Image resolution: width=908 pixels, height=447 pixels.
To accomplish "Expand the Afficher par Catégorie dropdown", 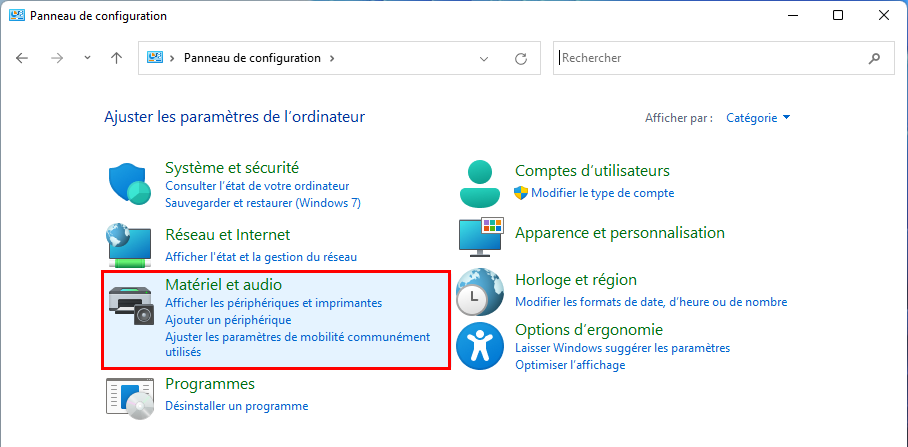I will [x=759, y=118].
